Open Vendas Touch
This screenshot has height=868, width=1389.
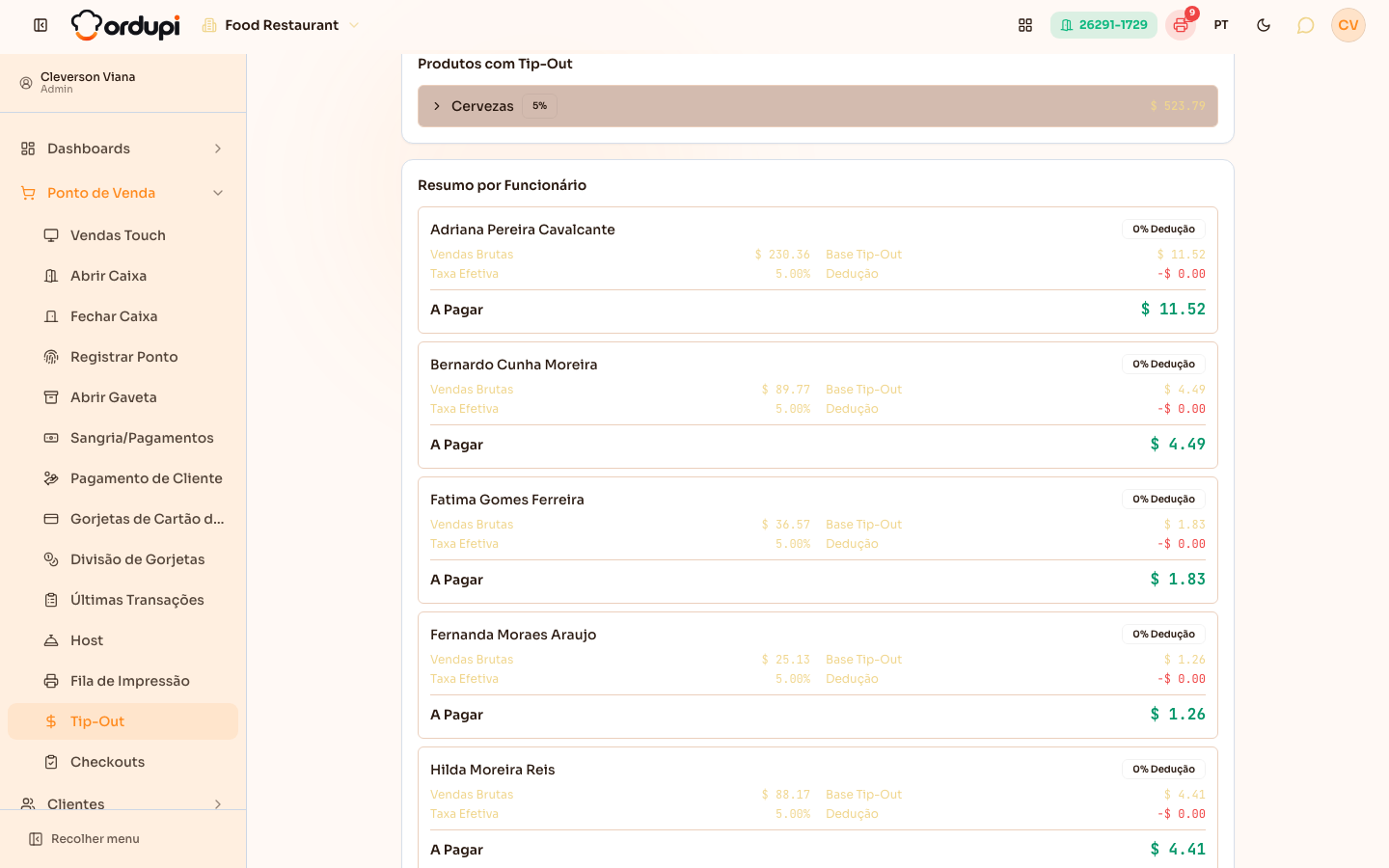pyautogui.click(x=123, y=235)
